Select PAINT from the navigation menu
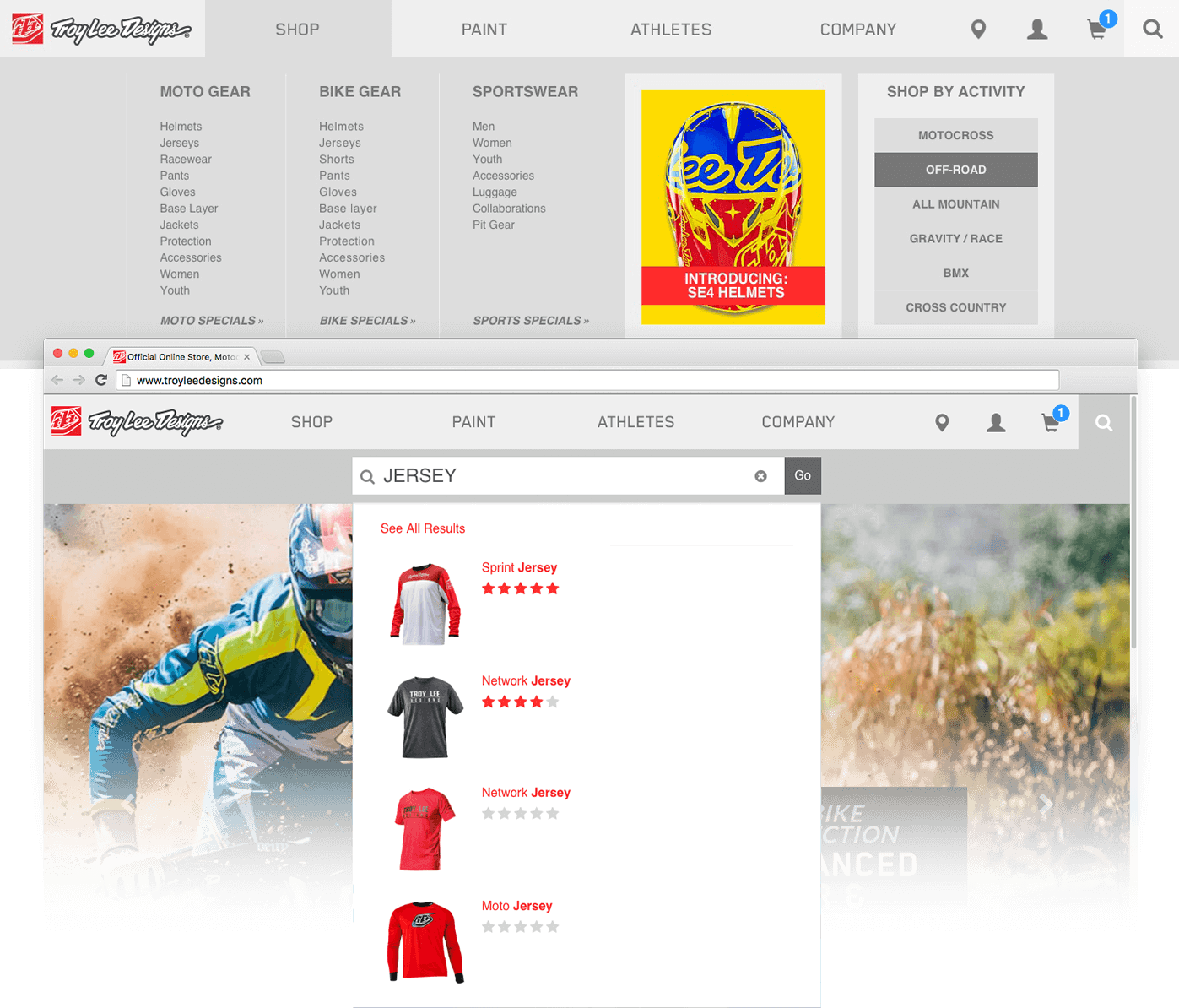The height and width of the screenshot is (1008, 1179). click(473, 422)
